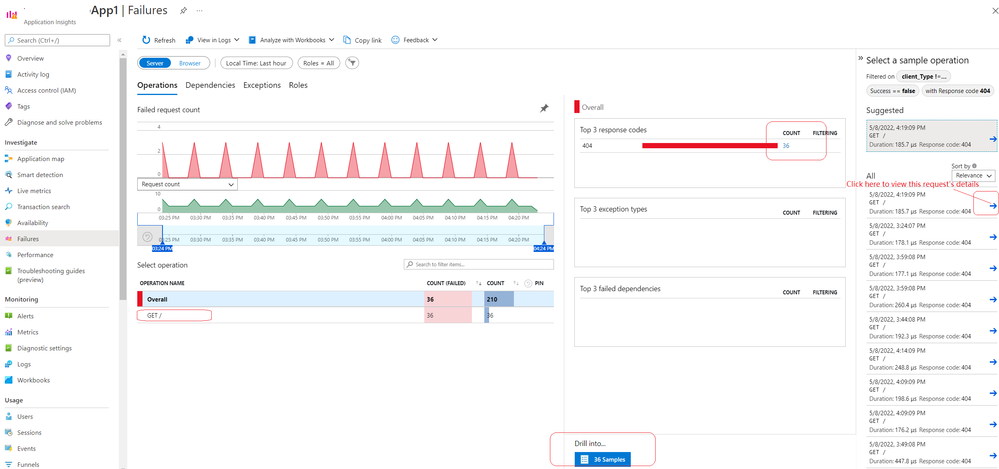Switch to the Operations tab
Image resolution: width=999 pixels, height=469 pixels.
(x=157, y=85)
